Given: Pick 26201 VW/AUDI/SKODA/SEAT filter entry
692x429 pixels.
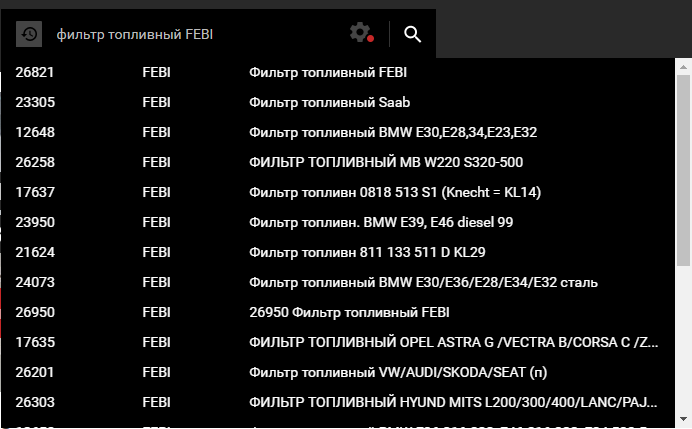Looking at the screenshot, I should (x=338, y=373).
